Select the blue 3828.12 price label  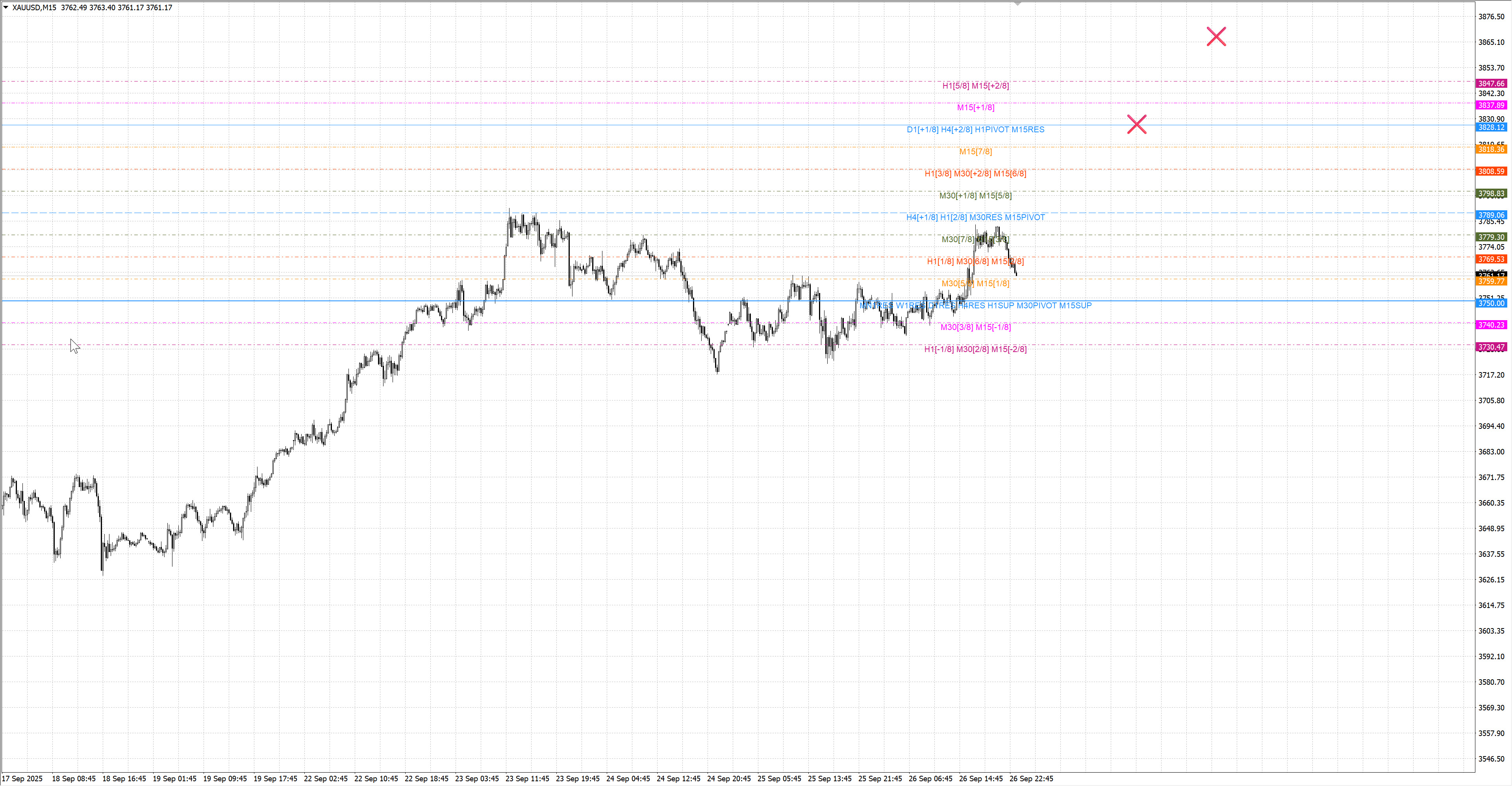(x=1491, y=127)
